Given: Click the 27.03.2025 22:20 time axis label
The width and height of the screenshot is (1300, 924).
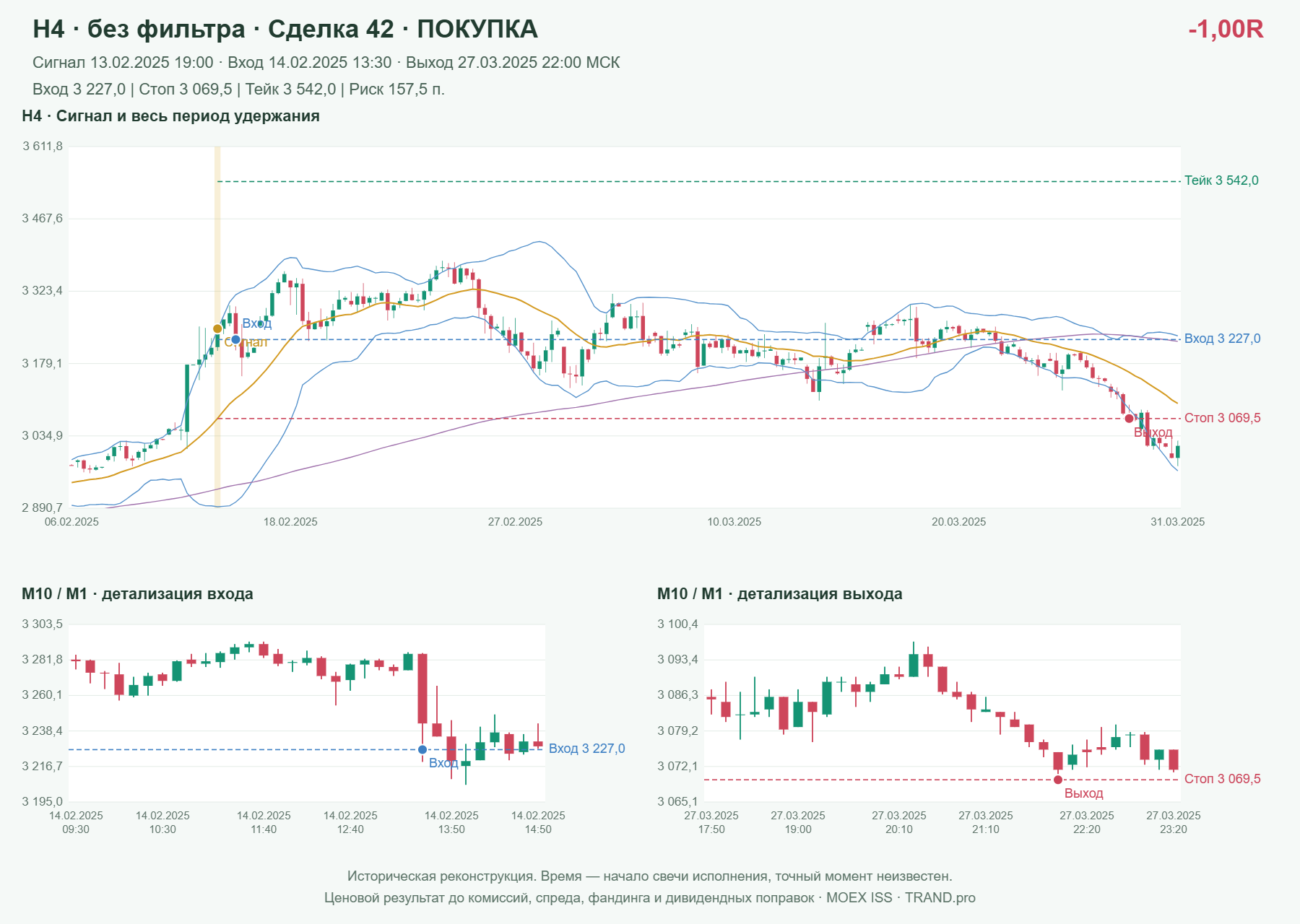Looking at the screenshot, I should tap(1087, 822).
